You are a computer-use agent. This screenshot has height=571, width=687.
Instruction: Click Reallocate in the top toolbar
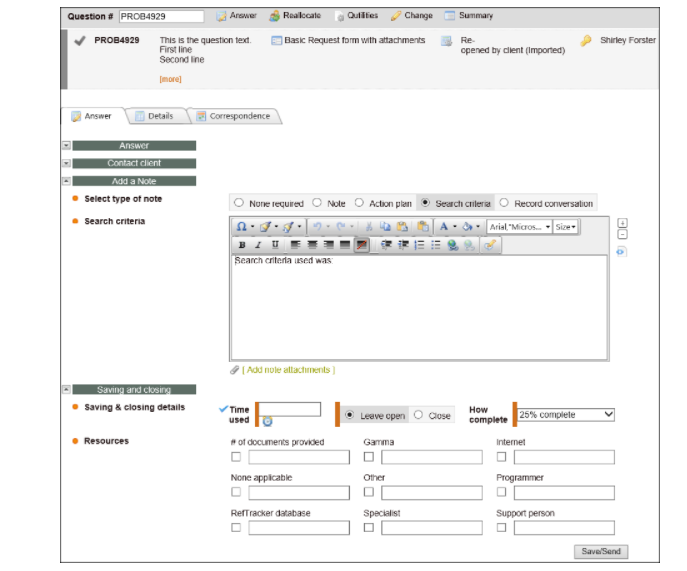295,16
